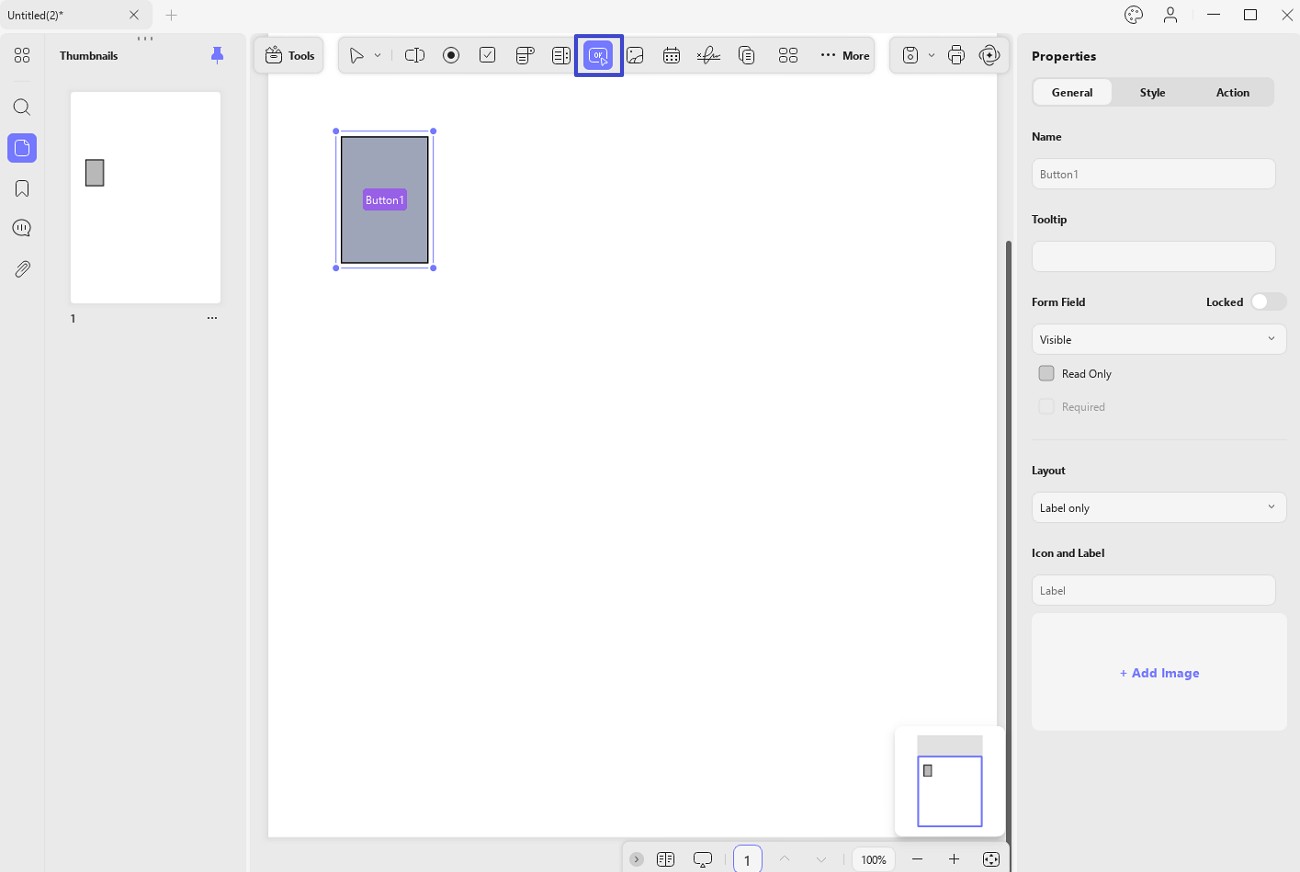Start slideshow presentation mode
The width and height of the screenshot is (1300, 872).
point(703,859)
